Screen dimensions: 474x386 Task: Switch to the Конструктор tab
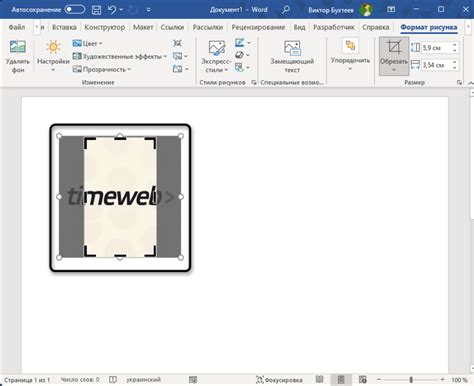point(105,27)
